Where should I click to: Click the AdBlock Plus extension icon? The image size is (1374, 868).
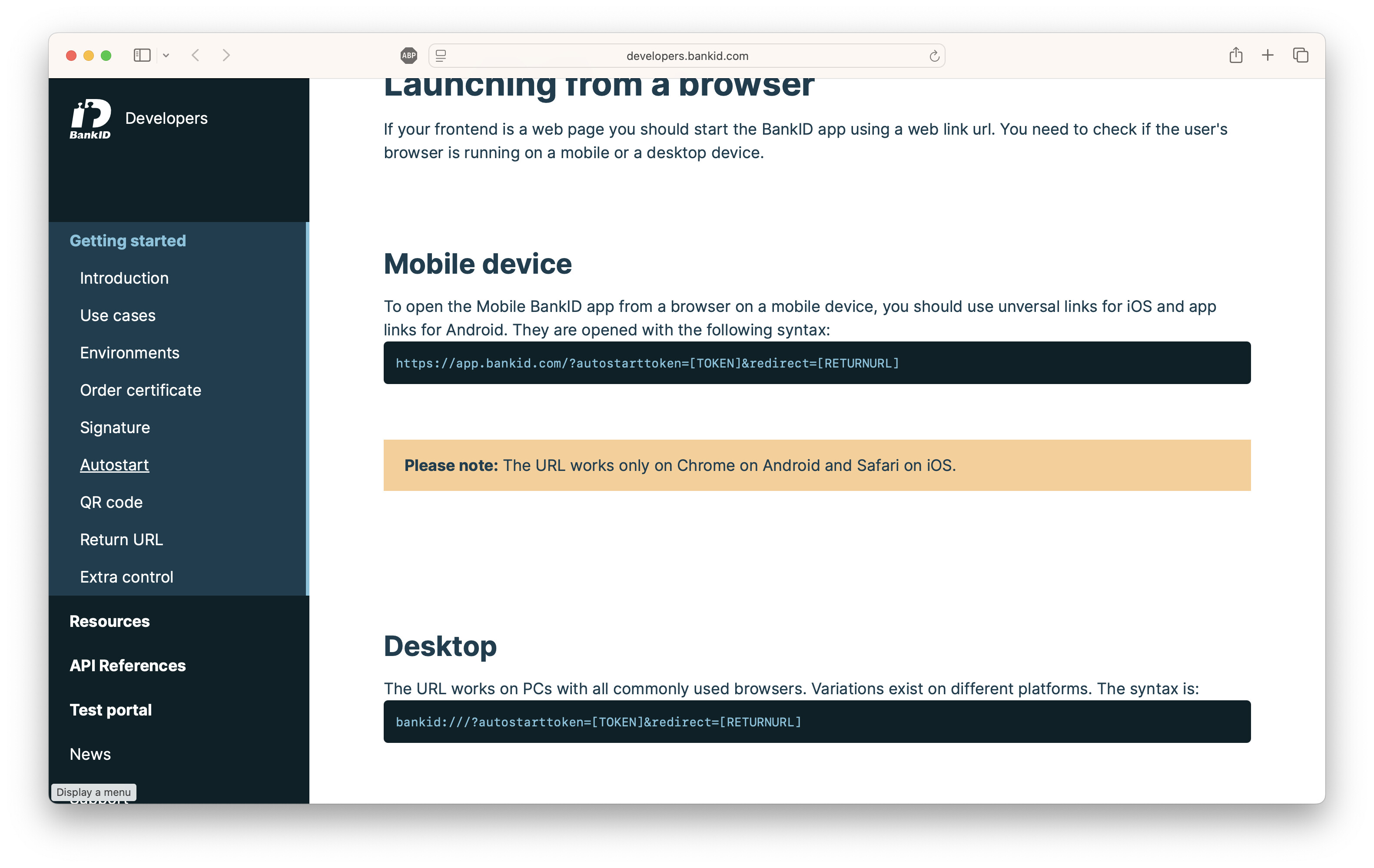coord(408,55)
